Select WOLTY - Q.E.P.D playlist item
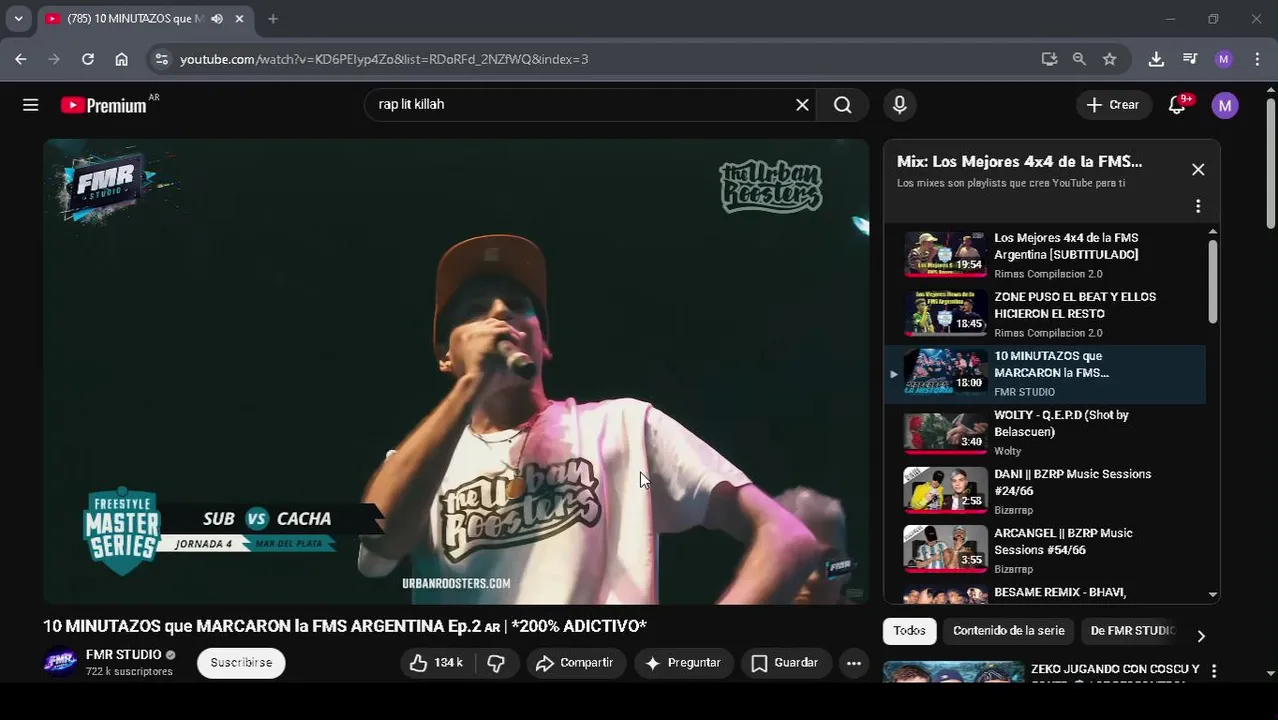The height and width of the screenshot is (720, 1278). (1045, 433)
